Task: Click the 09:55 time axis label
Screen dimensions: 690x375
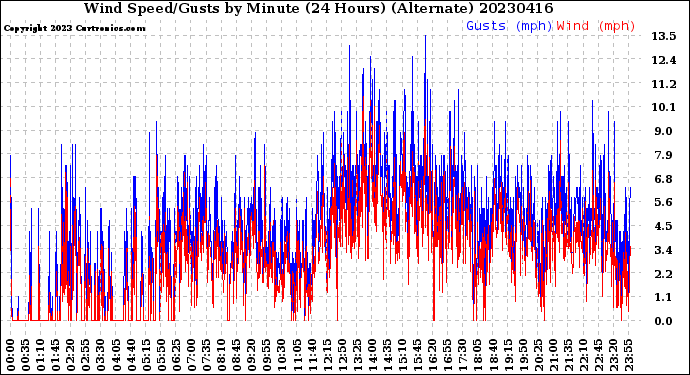Action: [267, 355]
